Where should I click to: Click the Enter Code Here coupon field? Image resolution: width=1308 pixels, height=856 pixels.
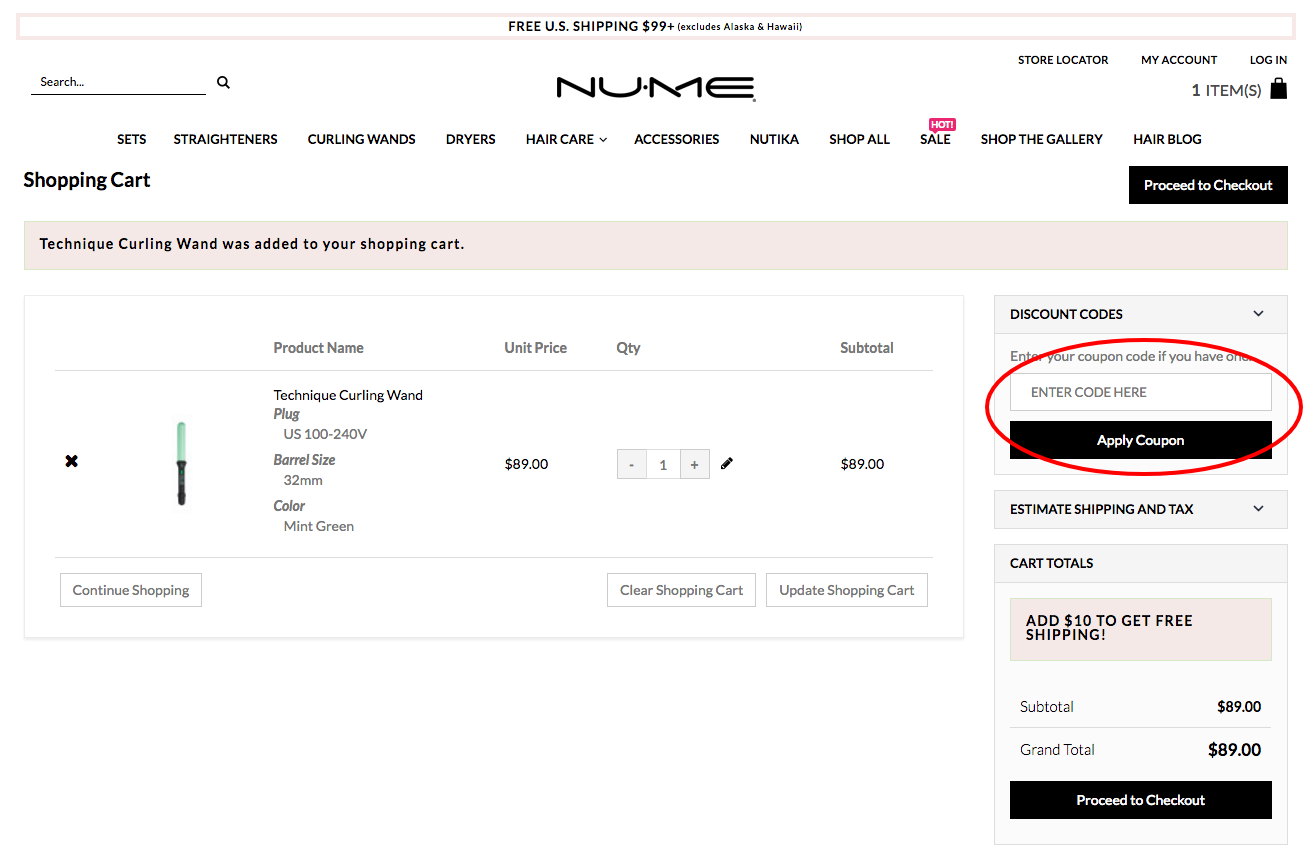1140,392
